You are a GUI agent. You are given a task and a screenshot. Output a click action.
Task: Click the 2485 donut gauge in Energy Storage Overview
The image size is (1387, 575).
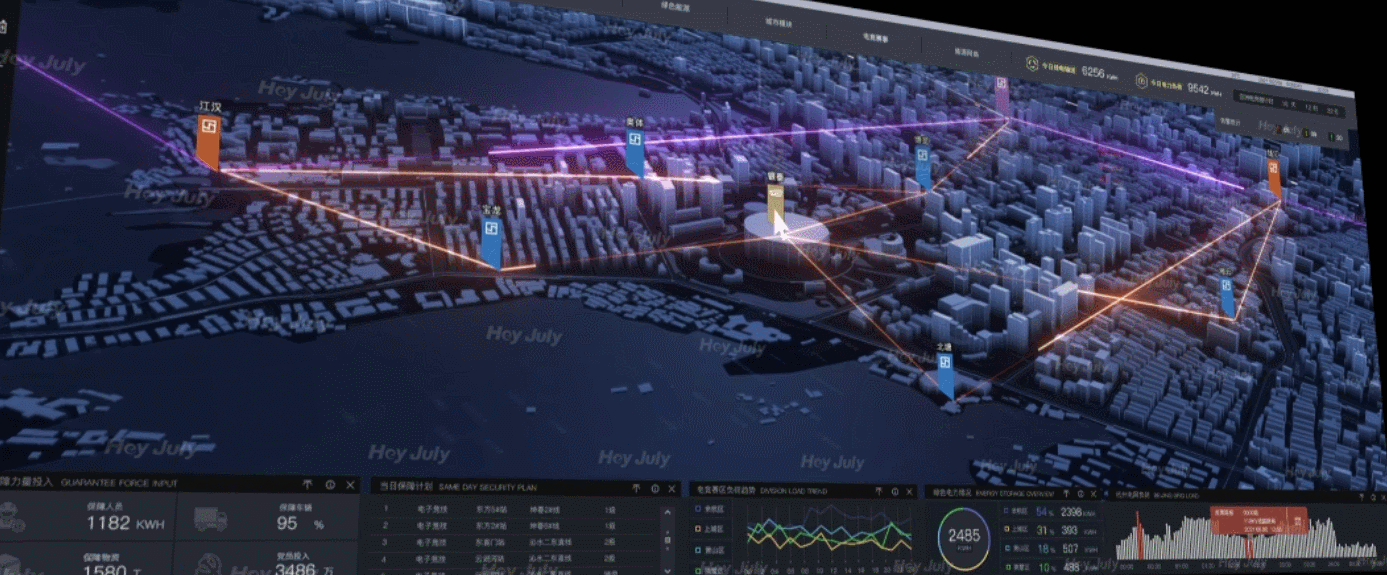click(x=964, y=538)
